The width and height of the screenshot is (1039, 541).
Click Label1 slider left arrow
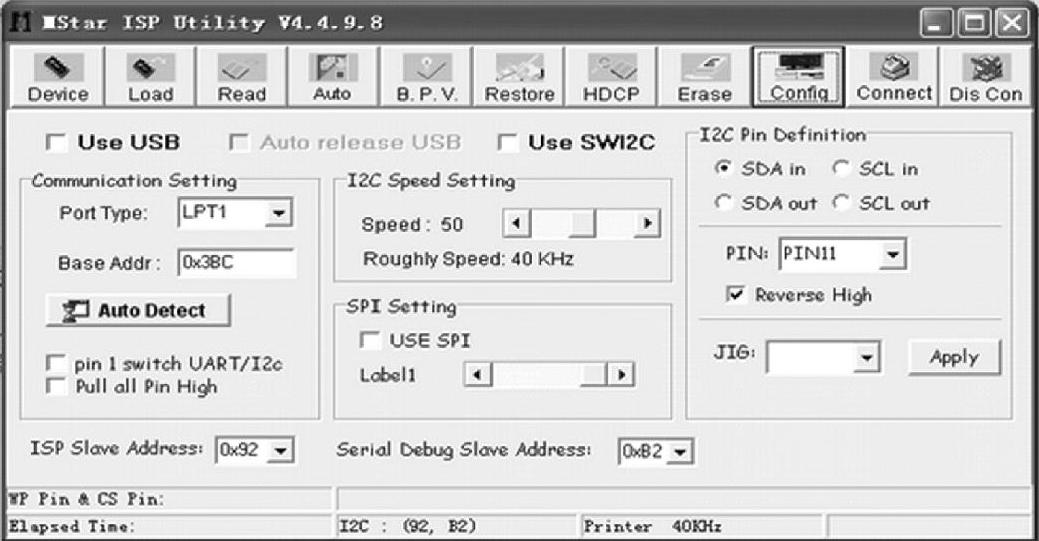coord(477,375)
